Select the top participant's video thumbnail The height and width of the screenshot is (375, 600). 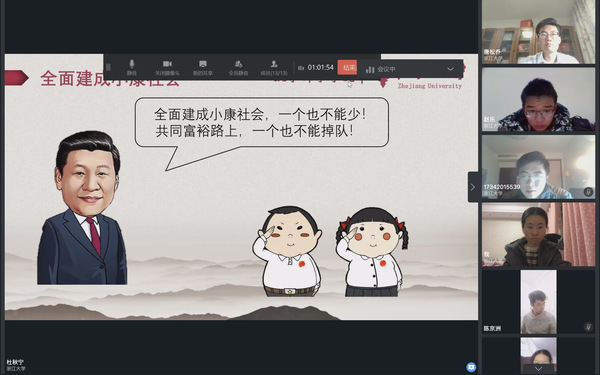(538, 32)
